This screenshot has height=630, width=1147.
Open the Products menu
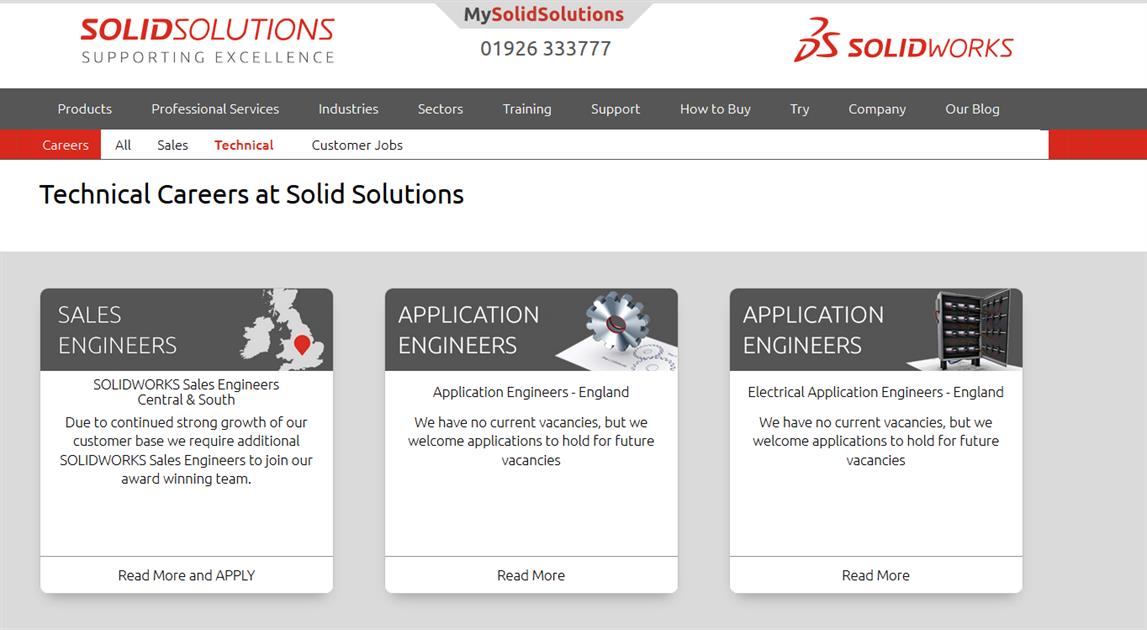(84, 109)
